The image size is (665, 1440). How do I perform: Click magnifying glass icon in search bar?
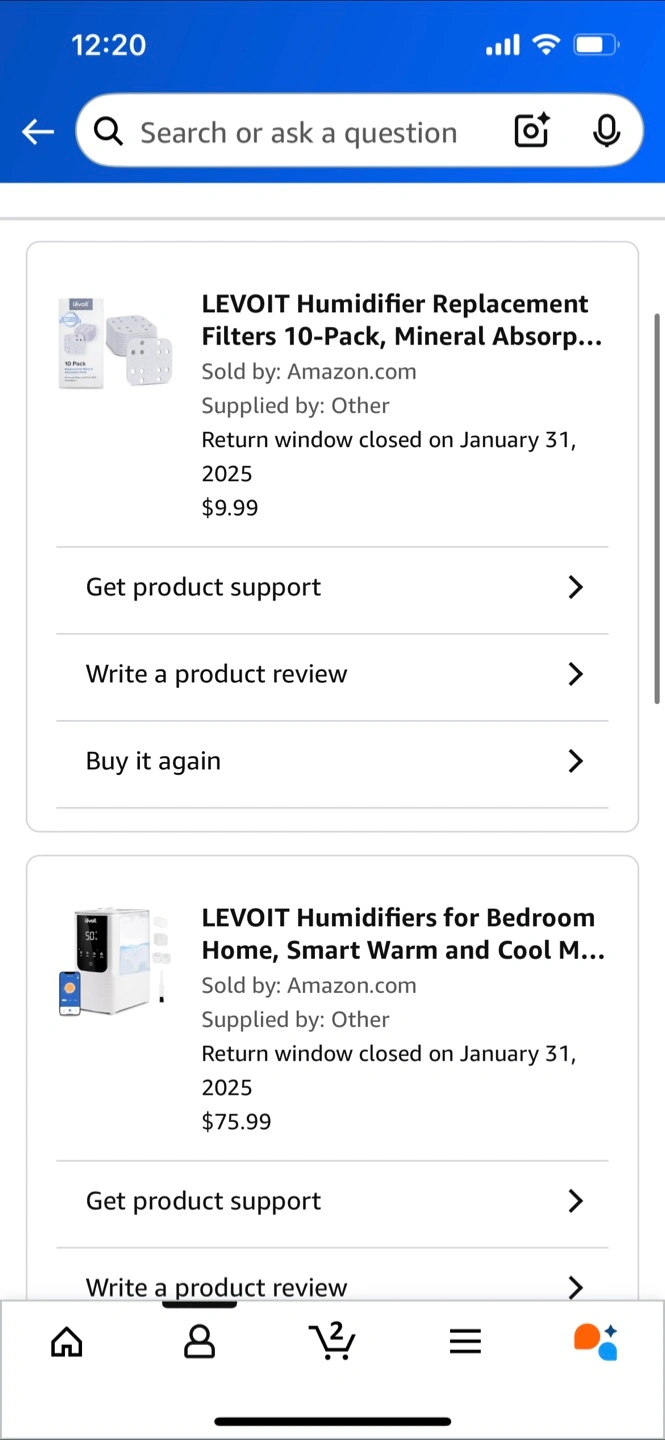(x=108, y=131)
